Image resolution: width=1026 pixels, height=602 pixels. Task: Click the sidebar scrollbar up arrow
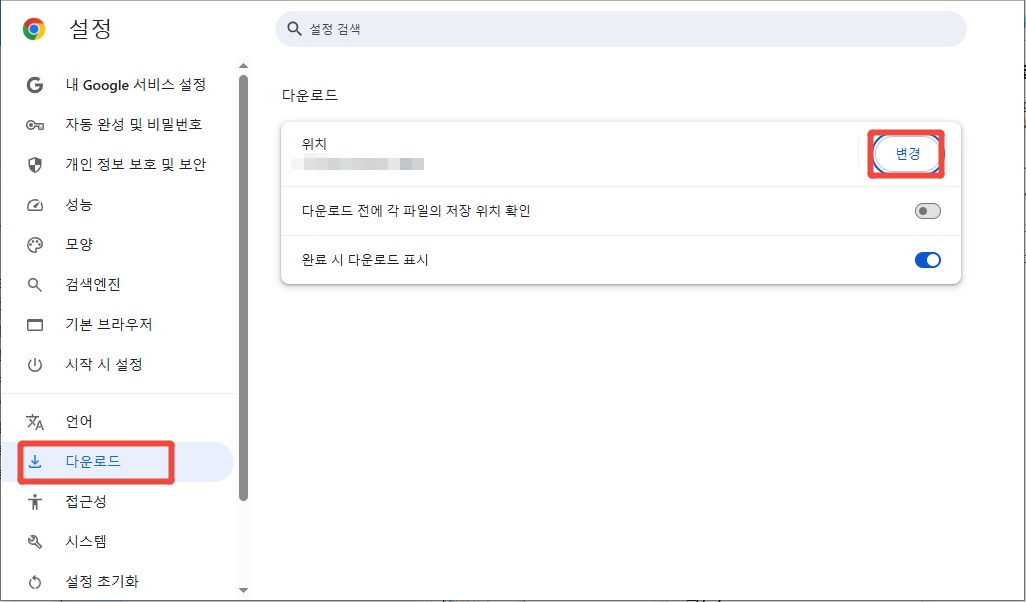(x=243, y=65)
